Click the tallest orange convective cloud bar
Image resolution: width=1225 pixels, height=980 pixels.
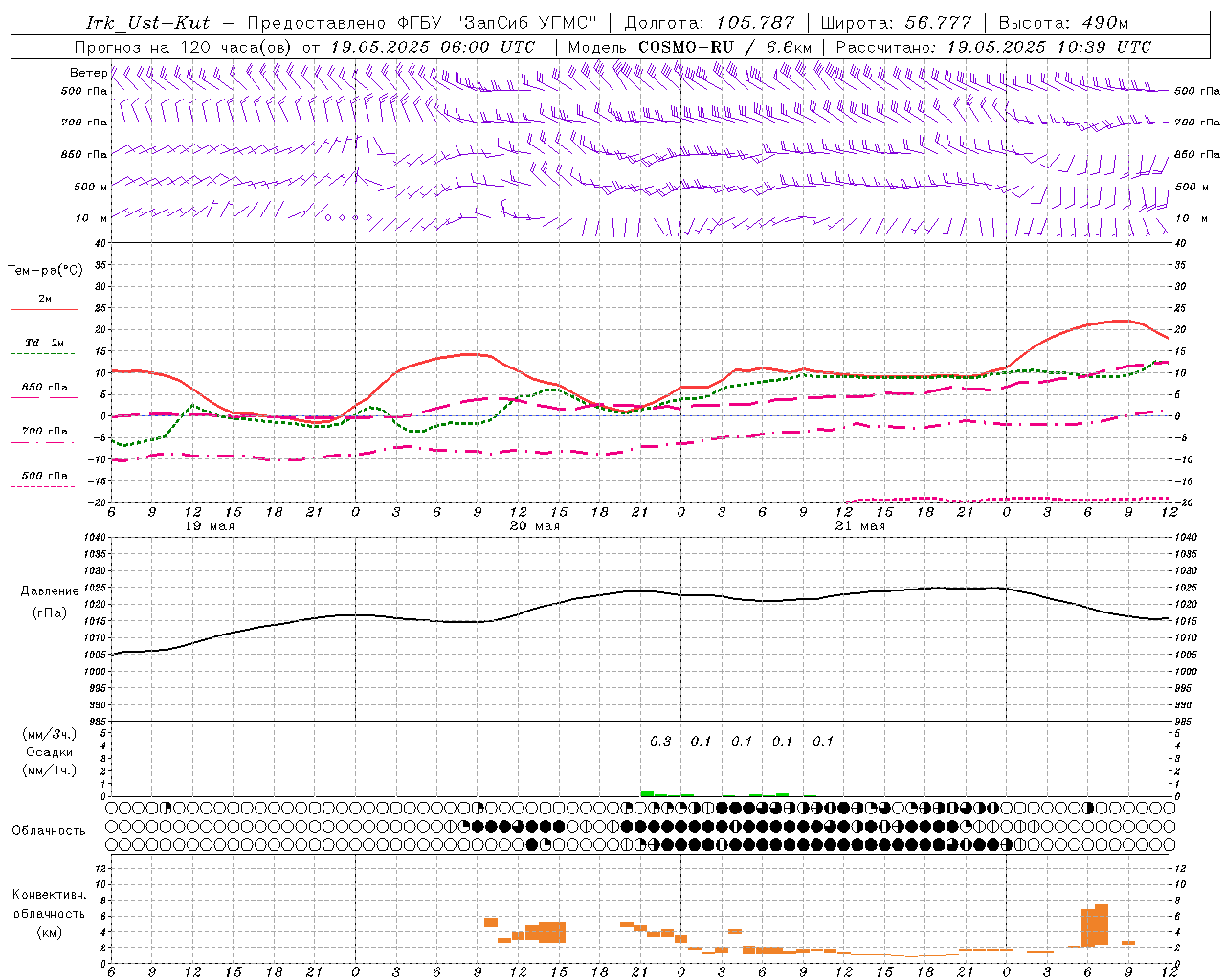point(1101,924)
